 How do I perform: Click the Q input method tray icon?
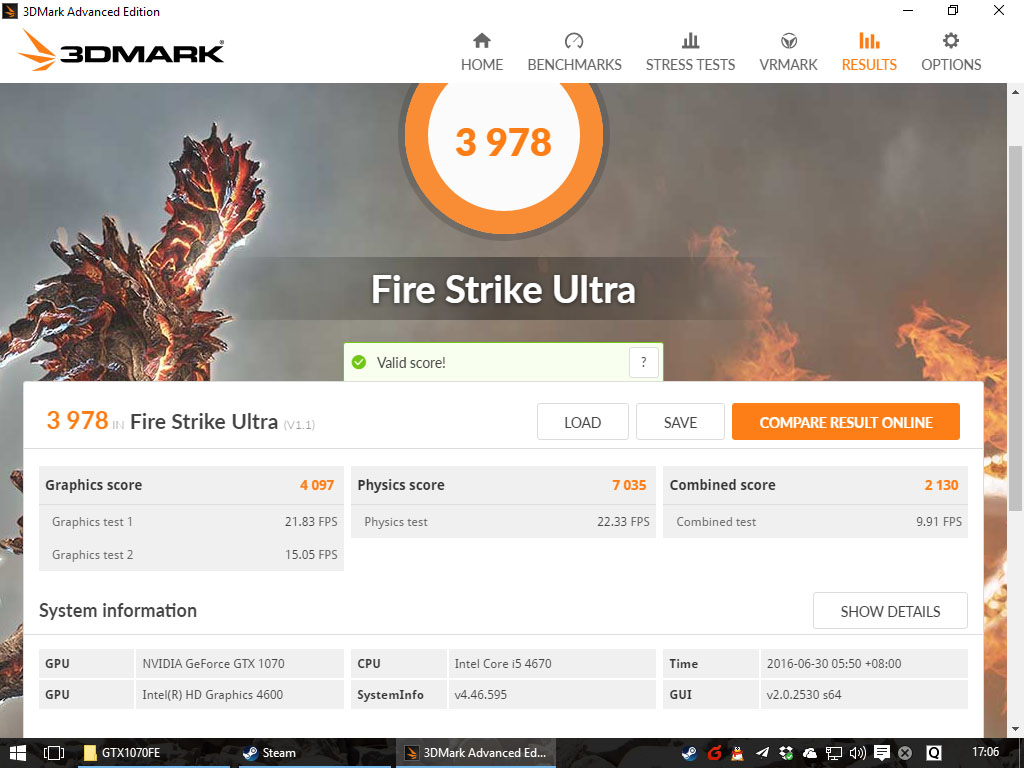[934, 753]
